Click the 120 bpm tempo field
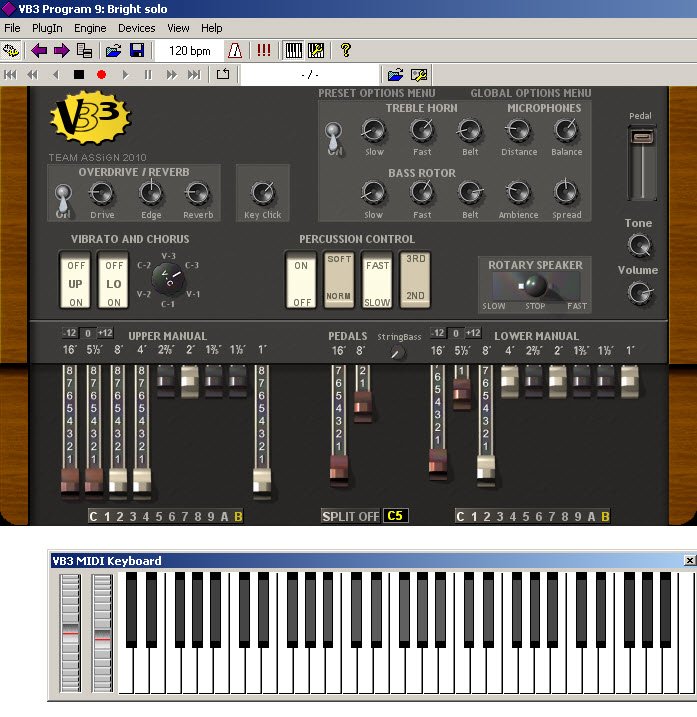 189,50
